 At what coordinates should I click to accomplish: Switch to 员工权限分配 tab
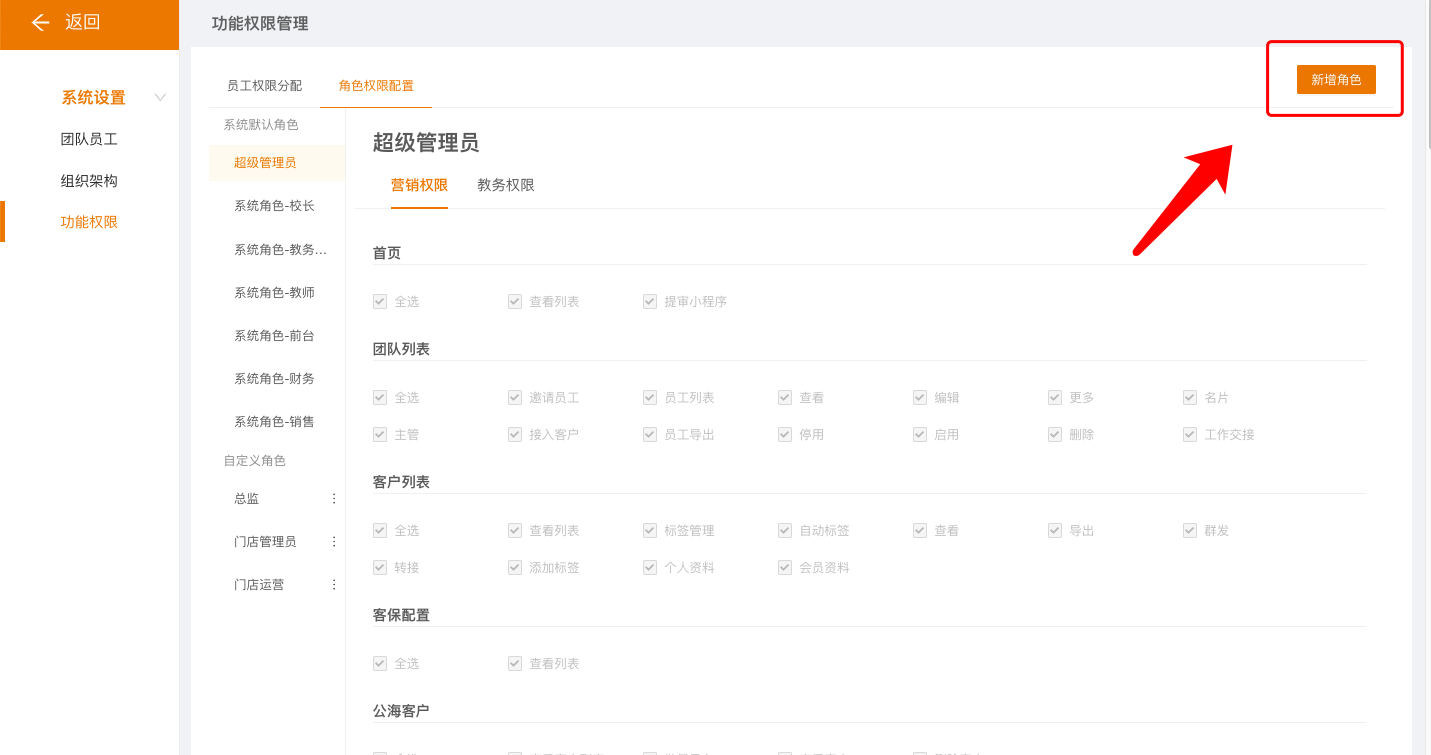point(264,86)
